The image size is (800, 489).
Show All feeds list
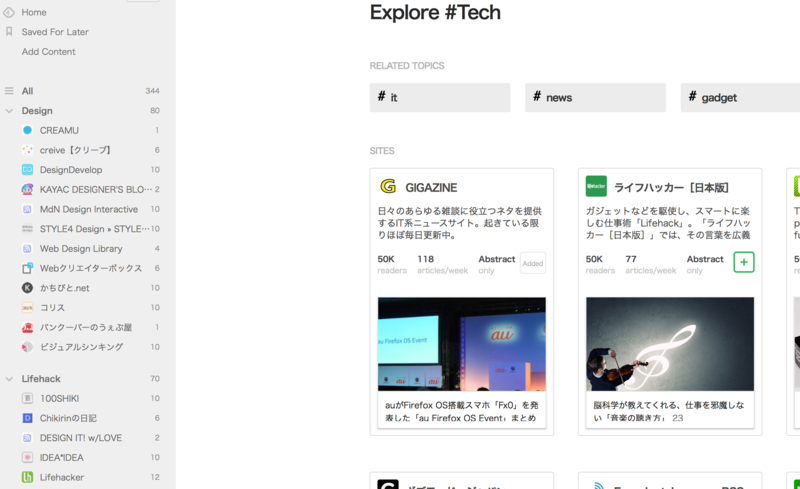(28, 91)
